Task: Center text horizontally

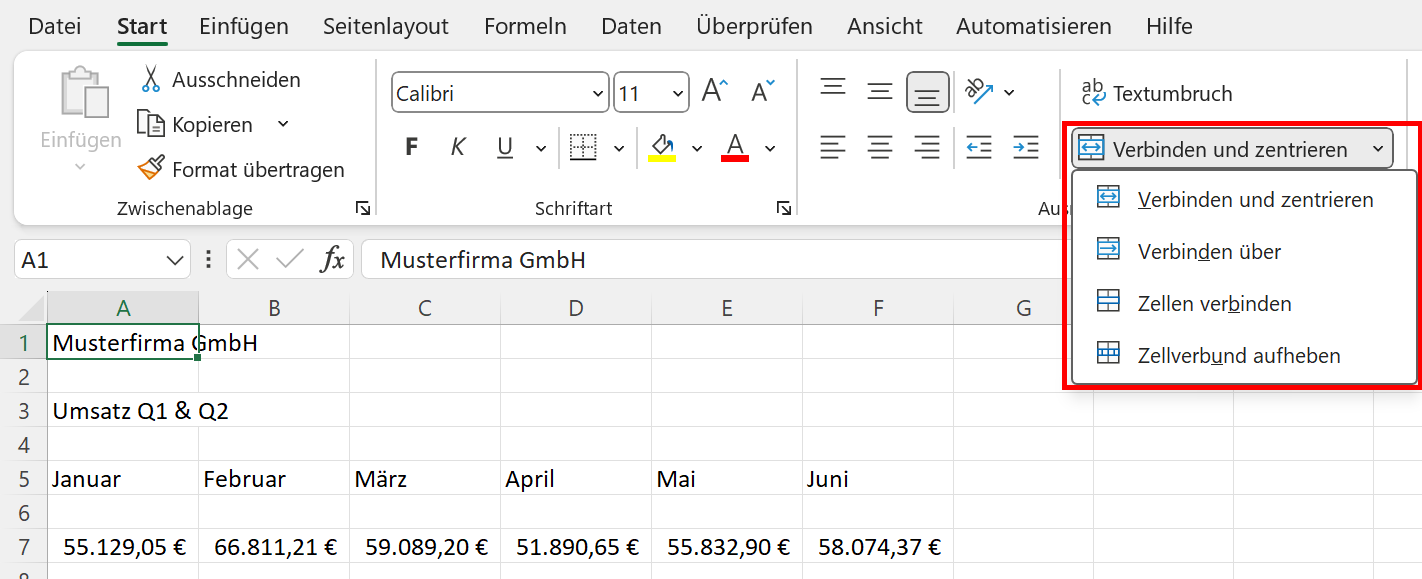Action: click(880, 147)
